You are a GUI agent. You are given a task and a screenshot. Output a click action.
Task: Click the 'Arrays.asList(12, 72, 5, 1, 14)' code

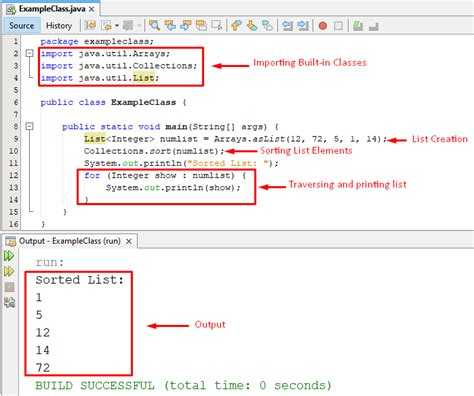coord(299,139)
